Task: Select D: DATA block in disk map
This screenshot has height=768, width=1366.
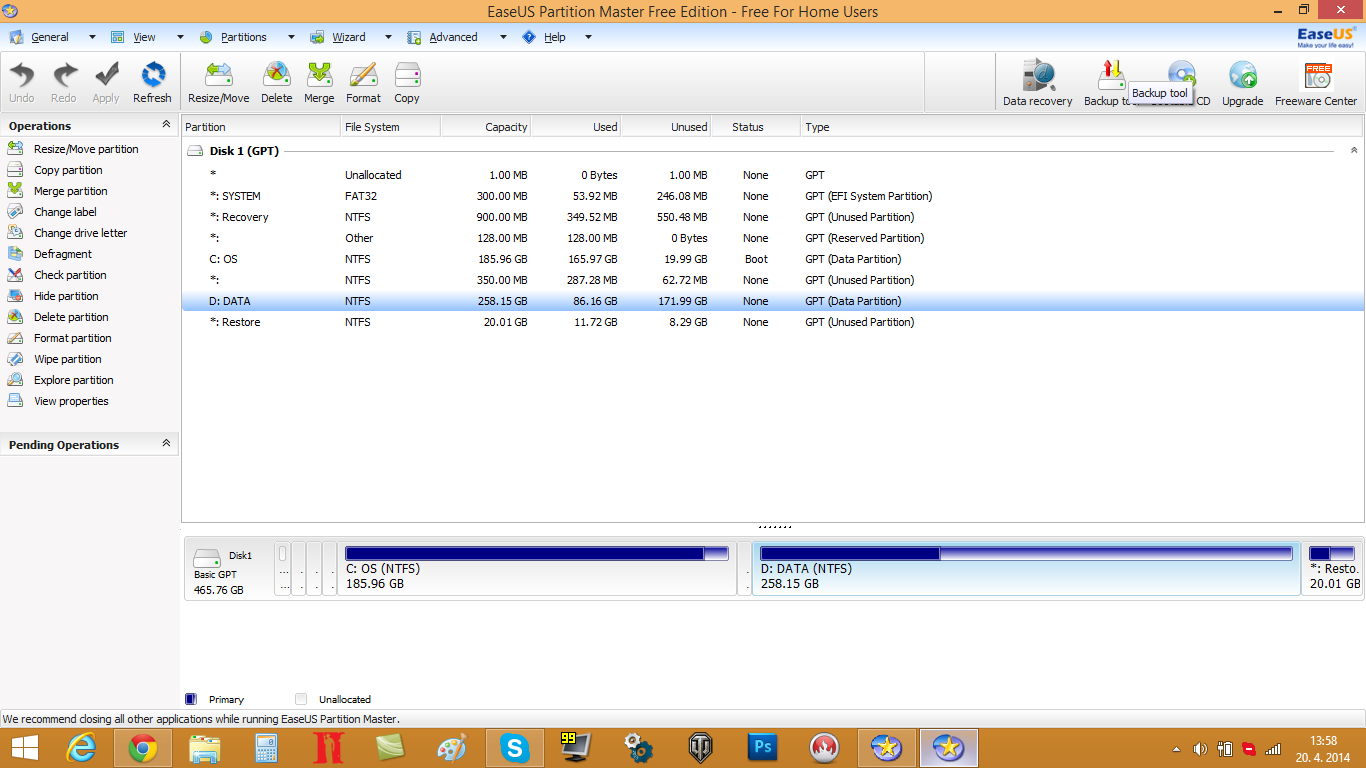Action: point(1026,569)
